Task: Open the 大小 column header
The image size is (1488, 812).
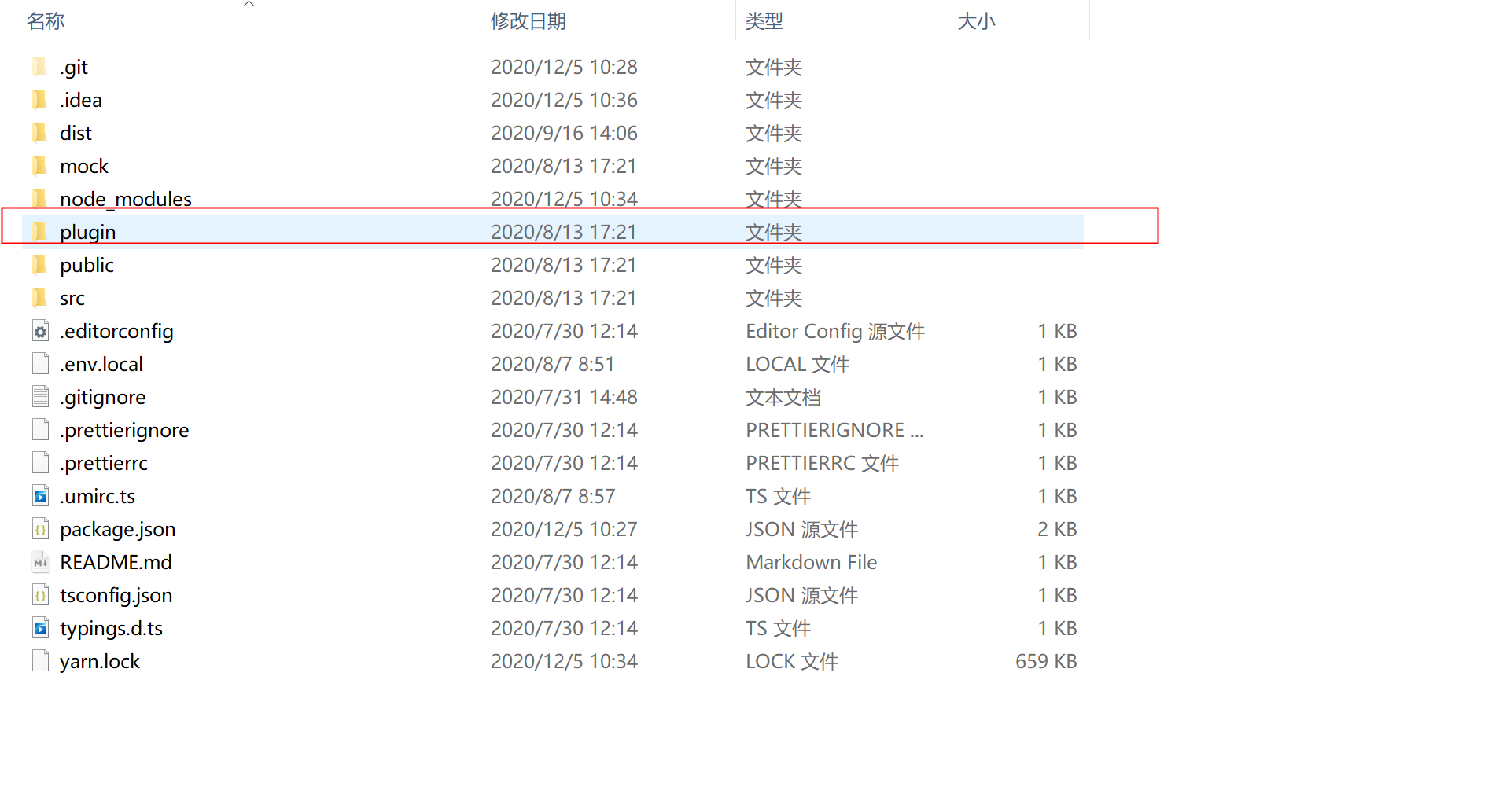Action: click(x=977, y=21)
